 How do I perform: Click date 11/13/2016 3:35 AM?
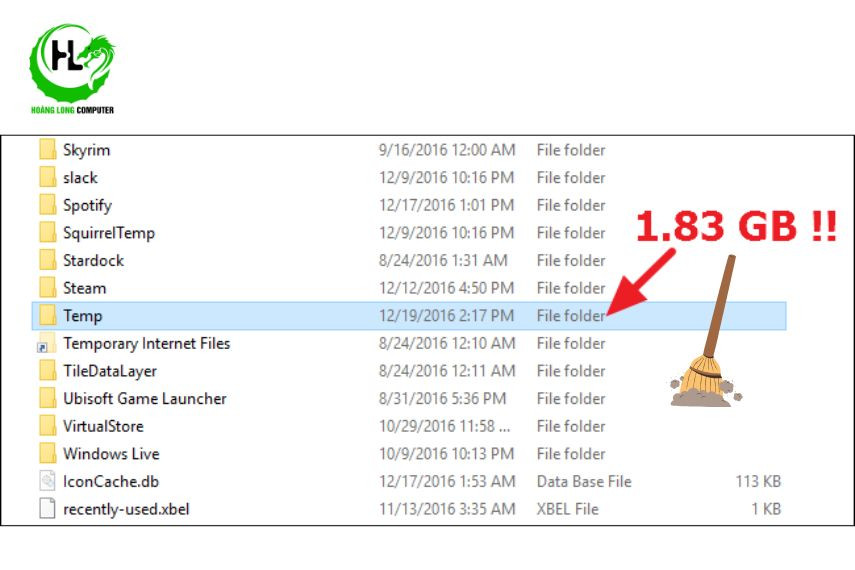[x=447, y=509]
